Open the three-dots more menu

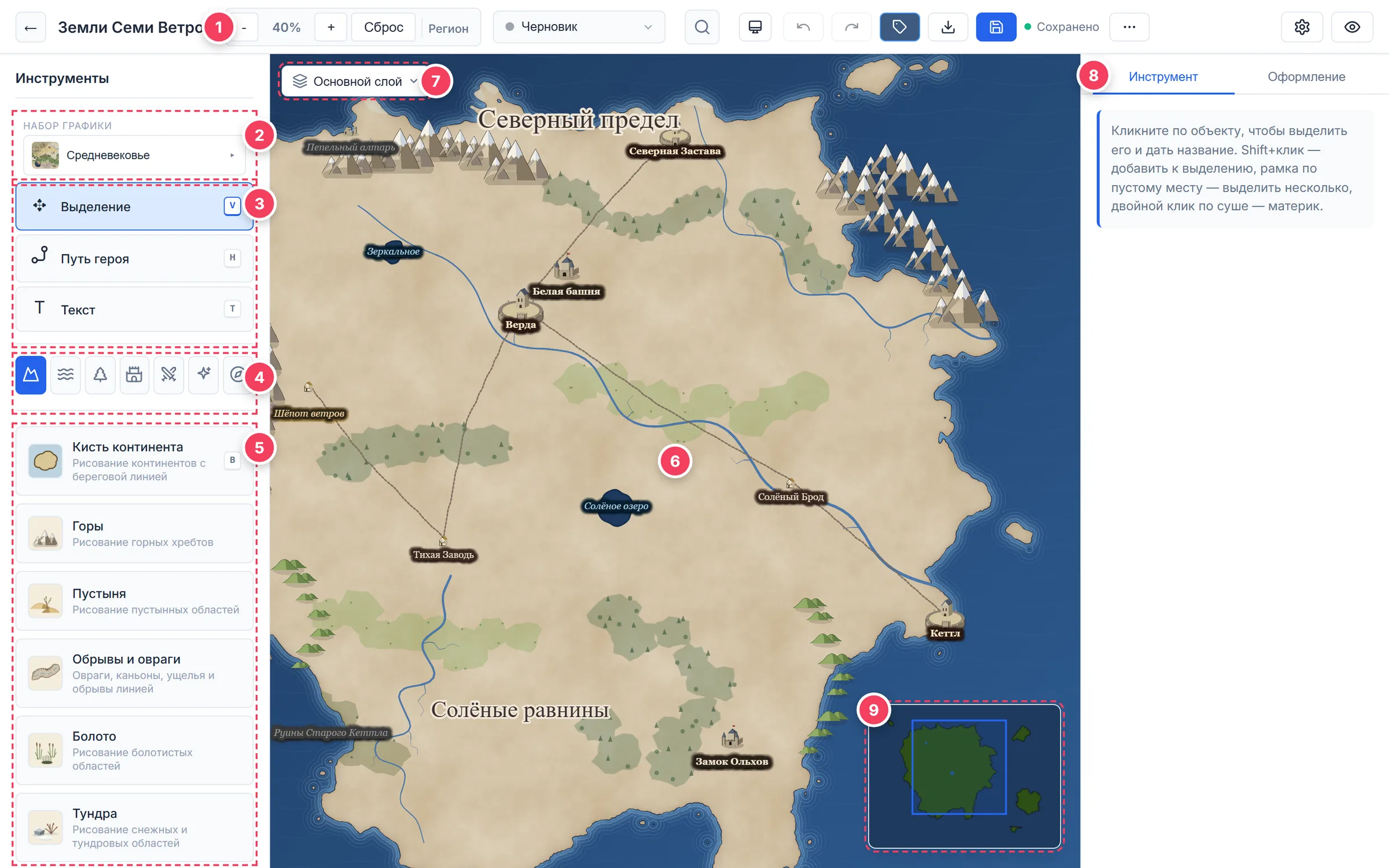point(1129,27)
